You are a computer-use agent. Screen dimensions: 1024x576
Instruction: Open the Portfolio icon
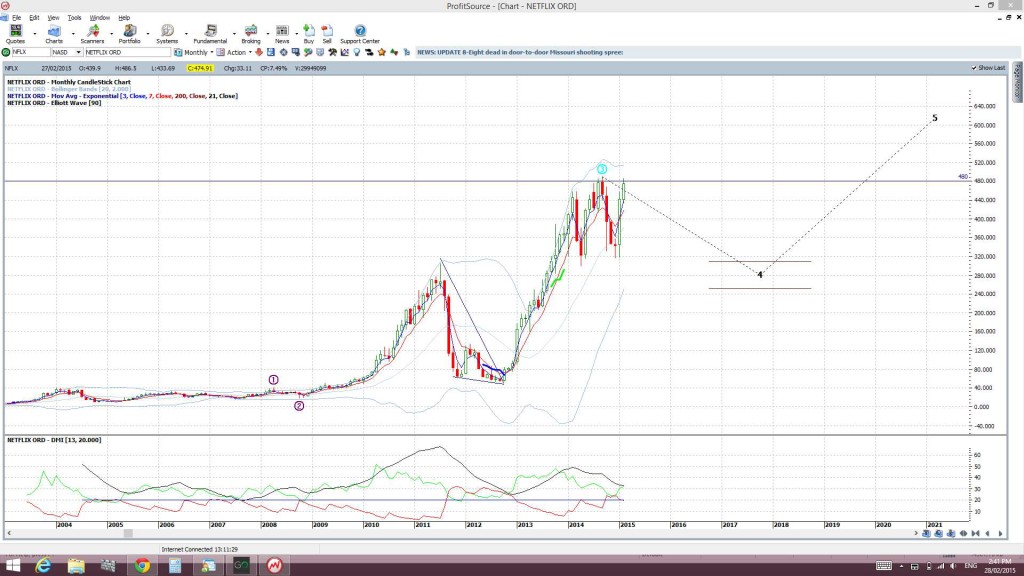tap(129, 31)
